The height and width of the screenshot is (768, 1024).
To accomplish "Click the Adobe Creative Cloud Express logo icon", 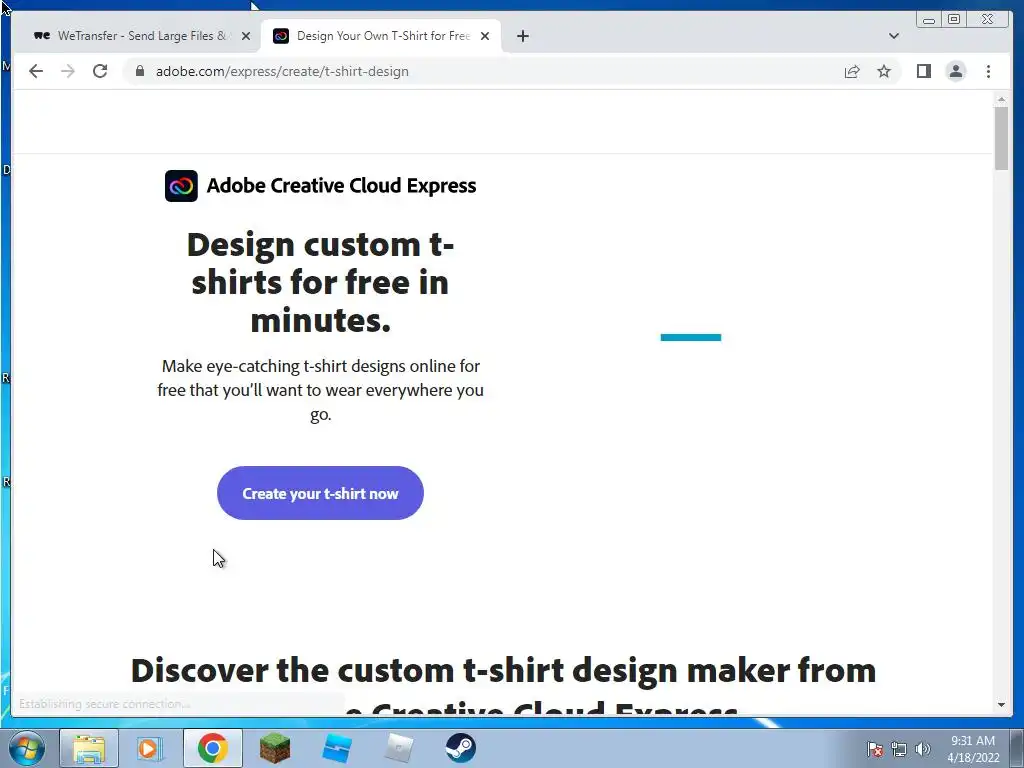I will [x=181, y=186].
